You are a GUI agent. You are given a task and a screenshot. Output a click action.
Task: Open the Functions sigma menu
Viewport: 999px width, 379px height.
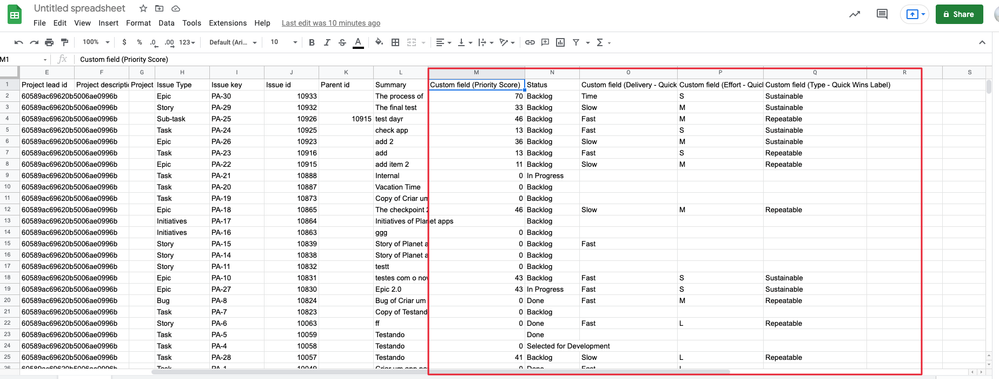tap(599, 43)
